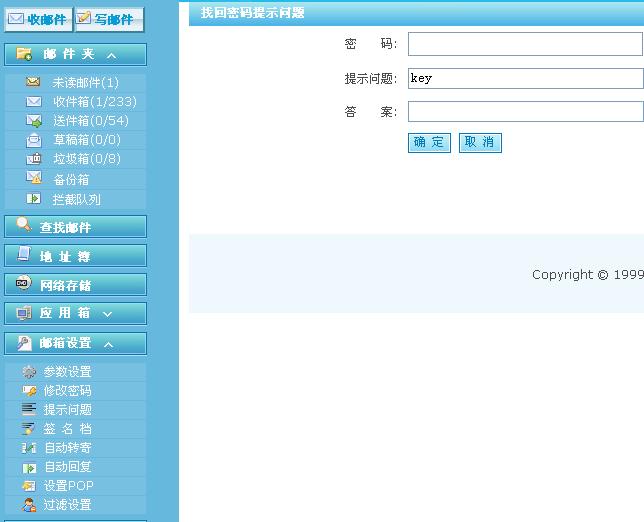Open 自动转寄 forwarding settings
The width and height of the screenshot is (644, 522).
68,448
